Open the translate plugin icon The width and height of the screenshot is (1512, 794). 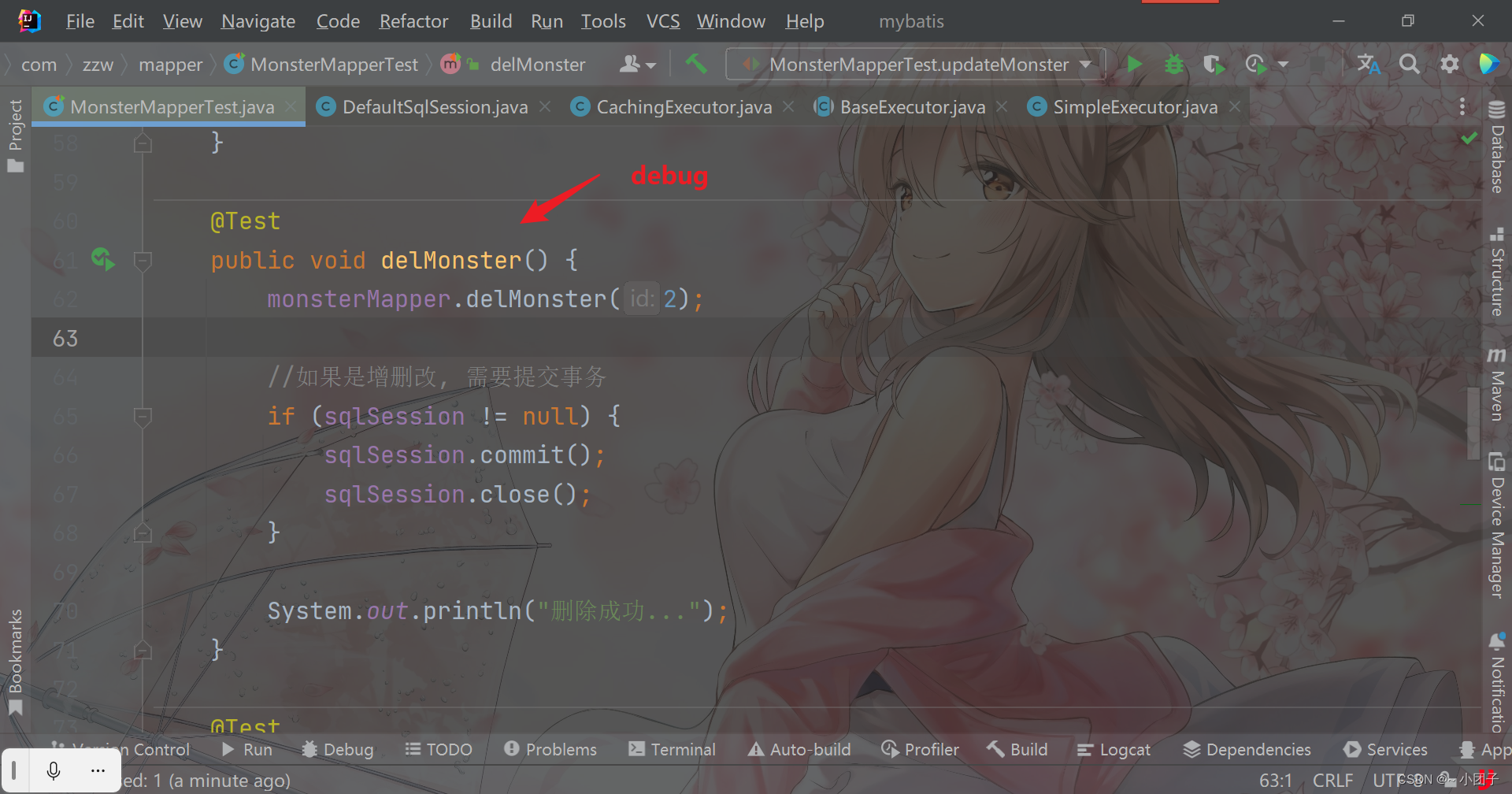(1369, 65)
